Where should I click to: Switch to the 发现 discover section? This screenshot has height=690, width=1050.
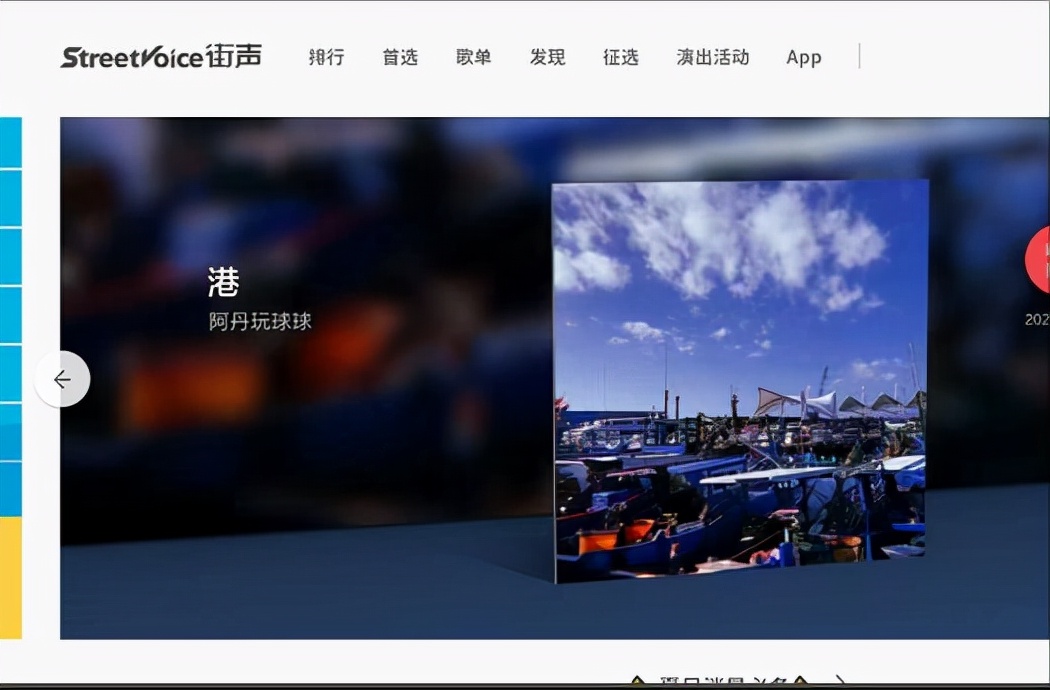click(547, 57)
